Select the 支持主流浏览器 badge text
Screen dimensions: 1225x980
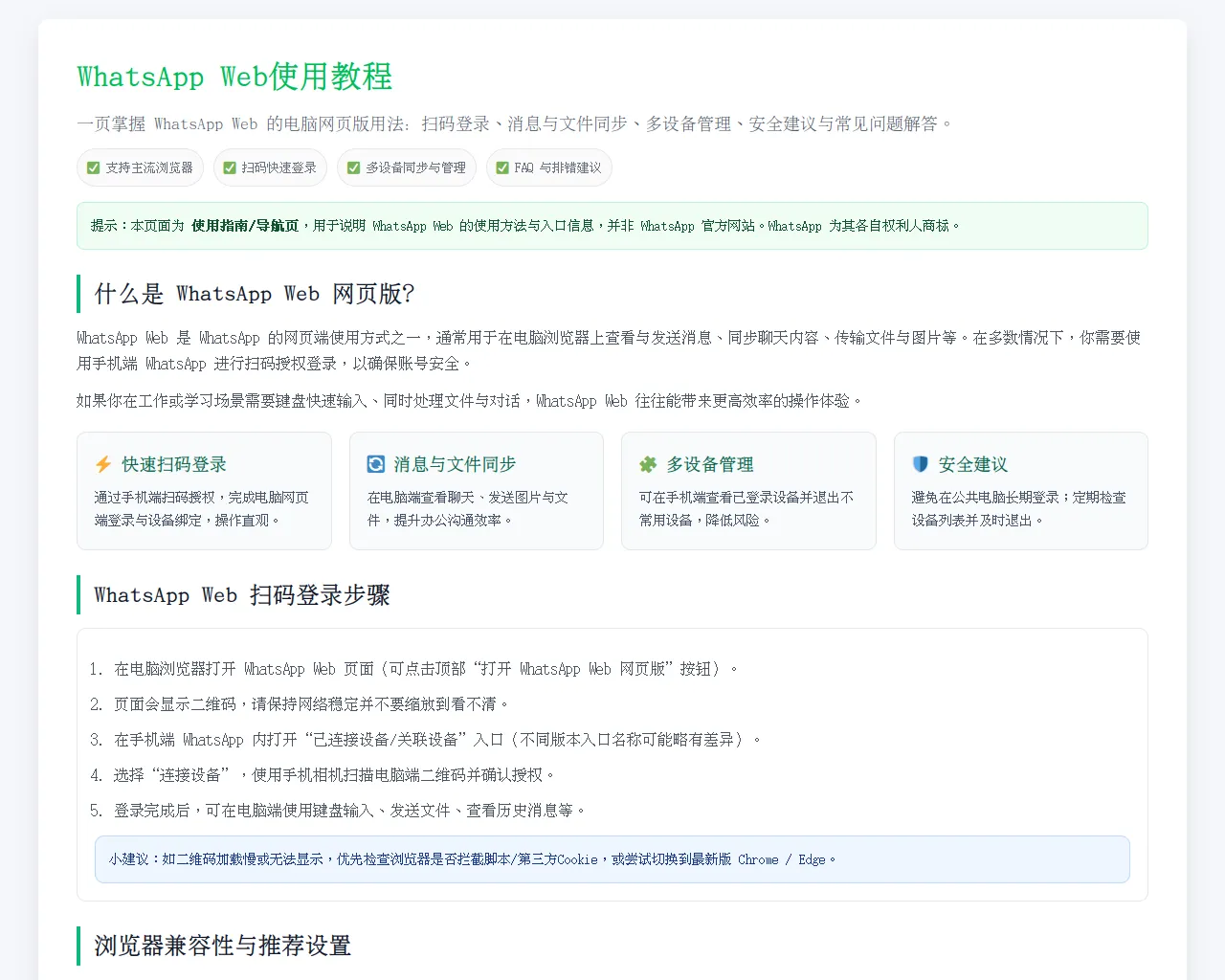click(x=149, y=167)
